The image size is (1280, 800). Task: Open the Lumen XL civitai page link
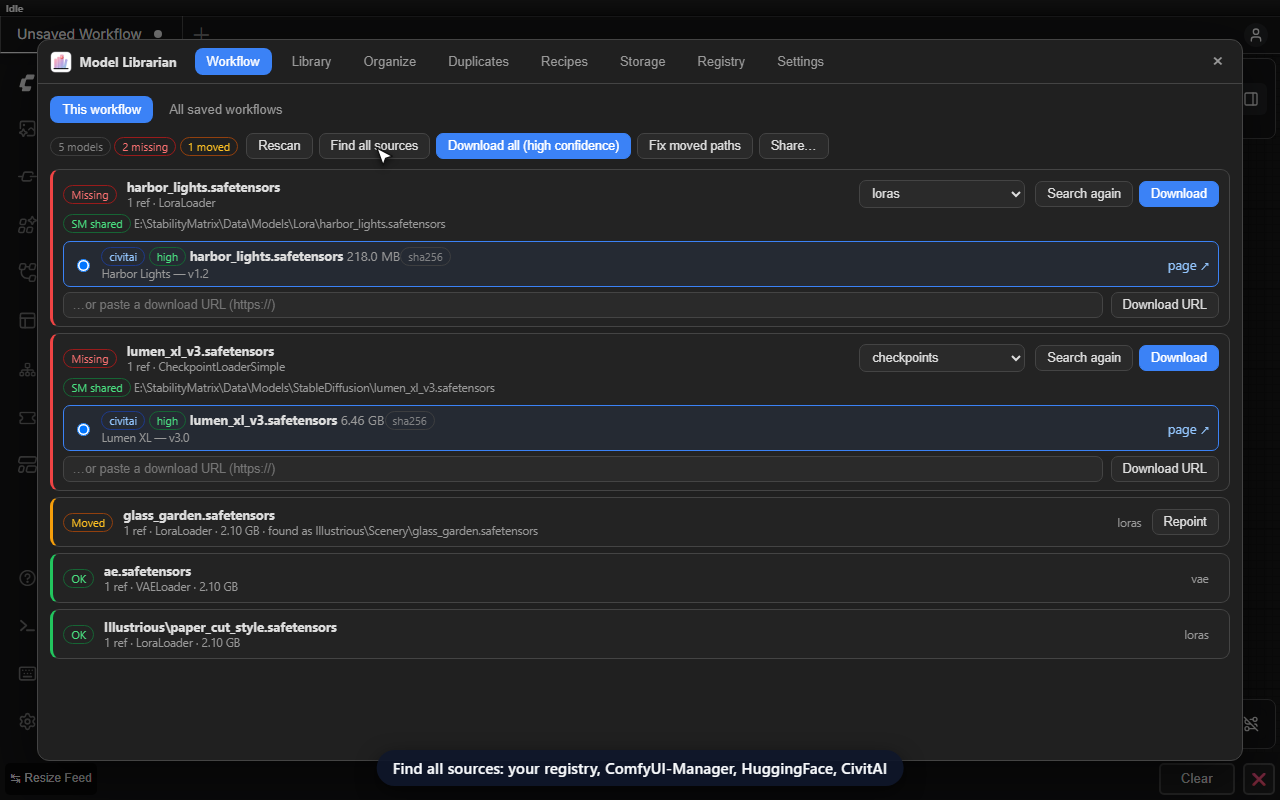[1188, 430]
